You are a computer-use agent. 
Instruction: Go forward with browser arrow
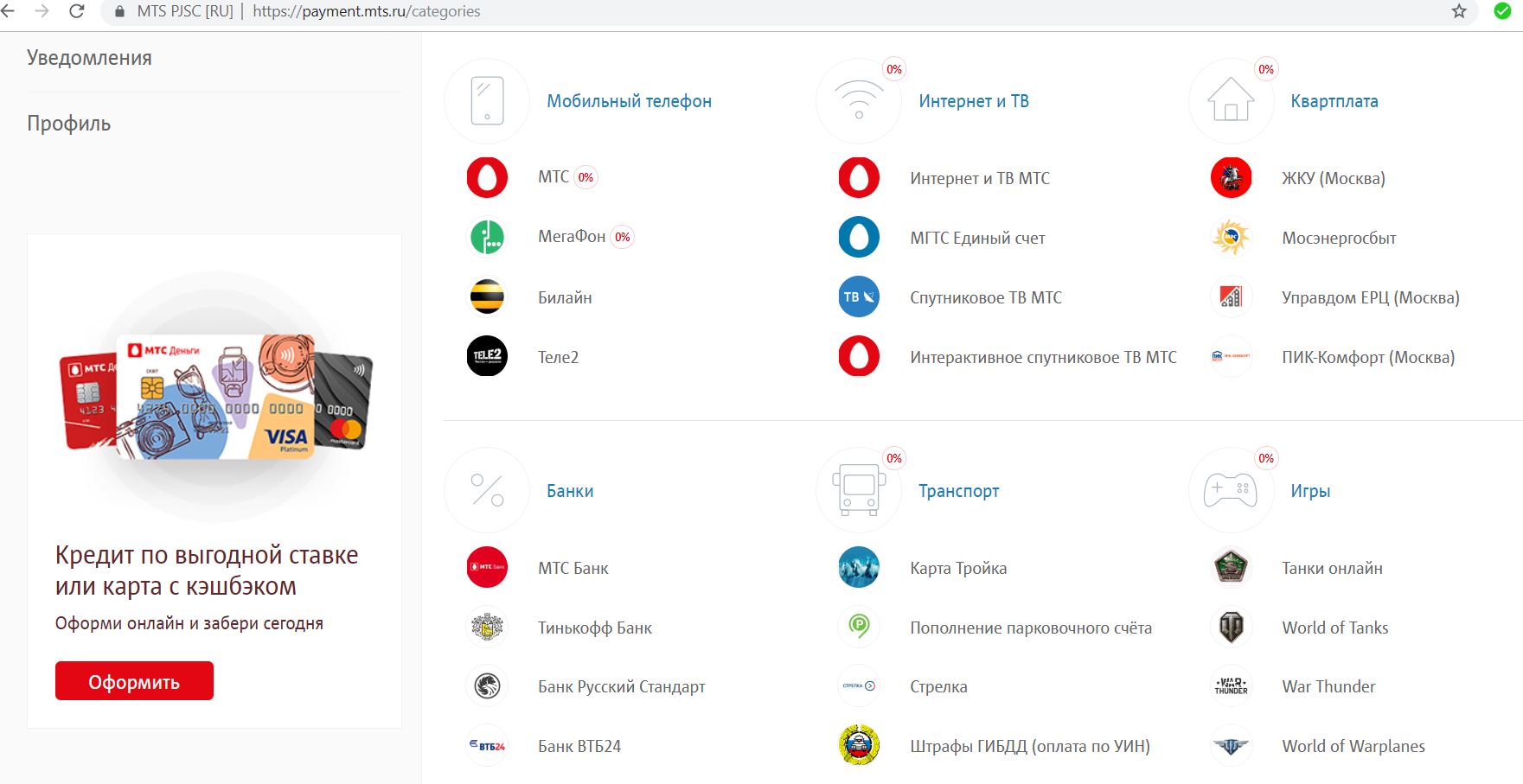pyautogui.click(x=42, y=11)
